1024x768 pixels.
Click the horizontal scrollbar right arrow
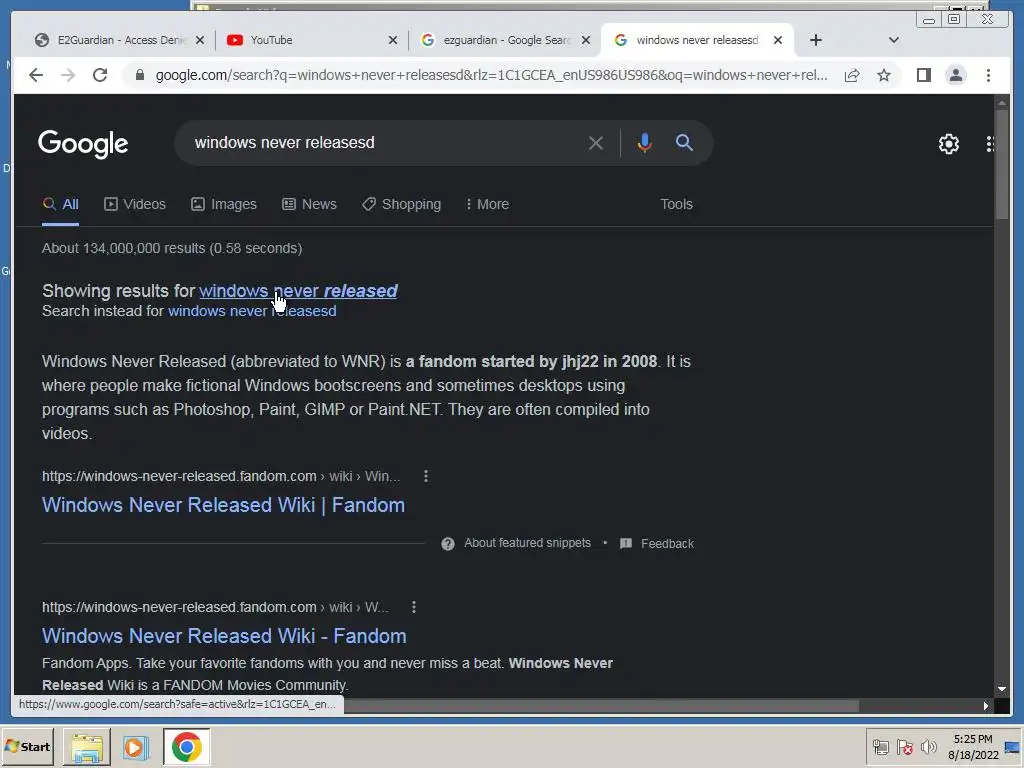tap(985, 705)
